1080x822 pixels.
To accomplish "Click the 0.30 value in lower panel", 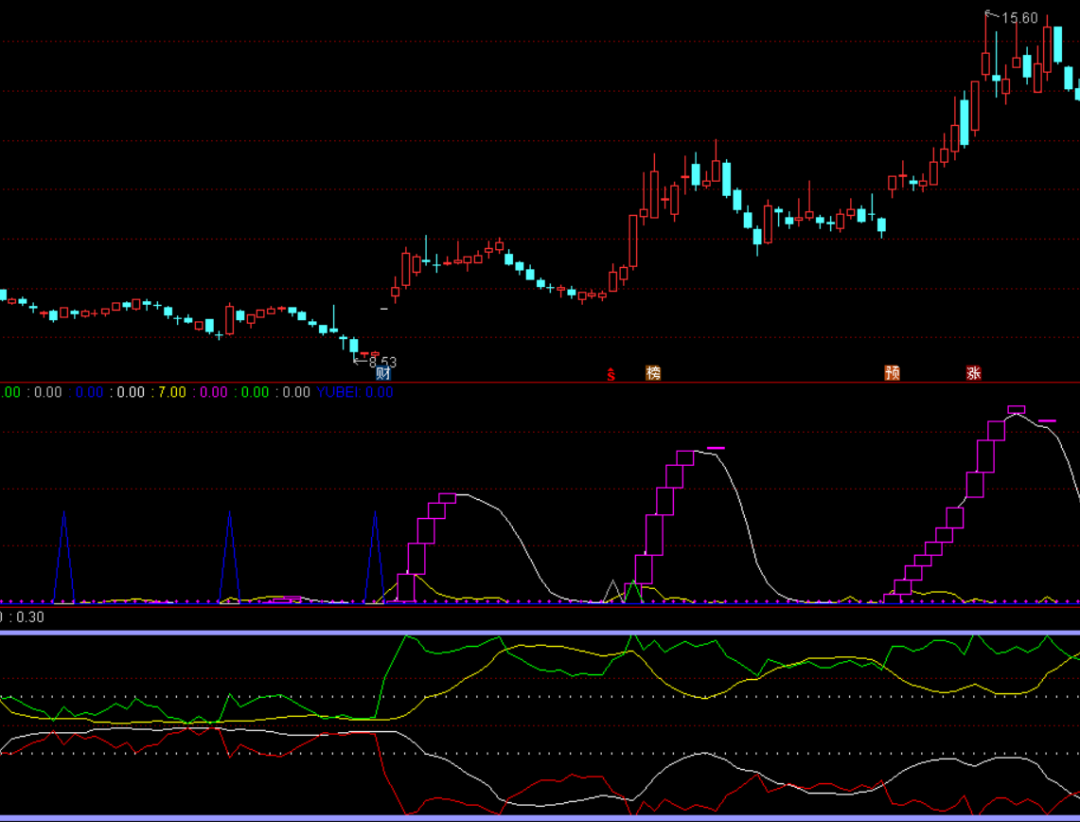I will coord(30,617).
